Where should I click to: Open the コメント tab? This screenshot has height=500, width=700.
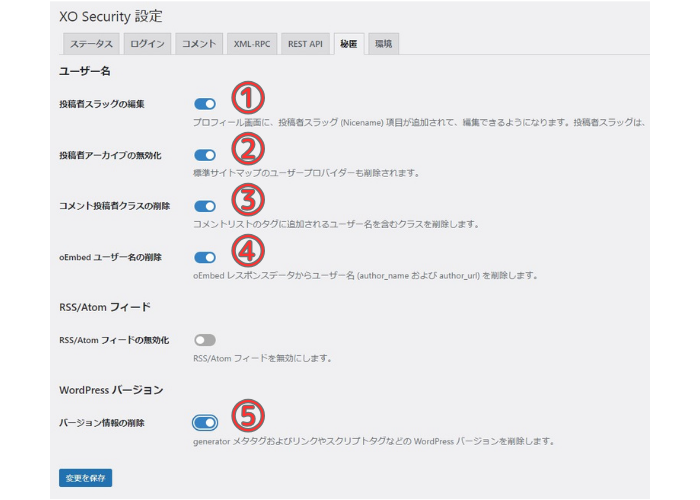[x=199, y=44]
